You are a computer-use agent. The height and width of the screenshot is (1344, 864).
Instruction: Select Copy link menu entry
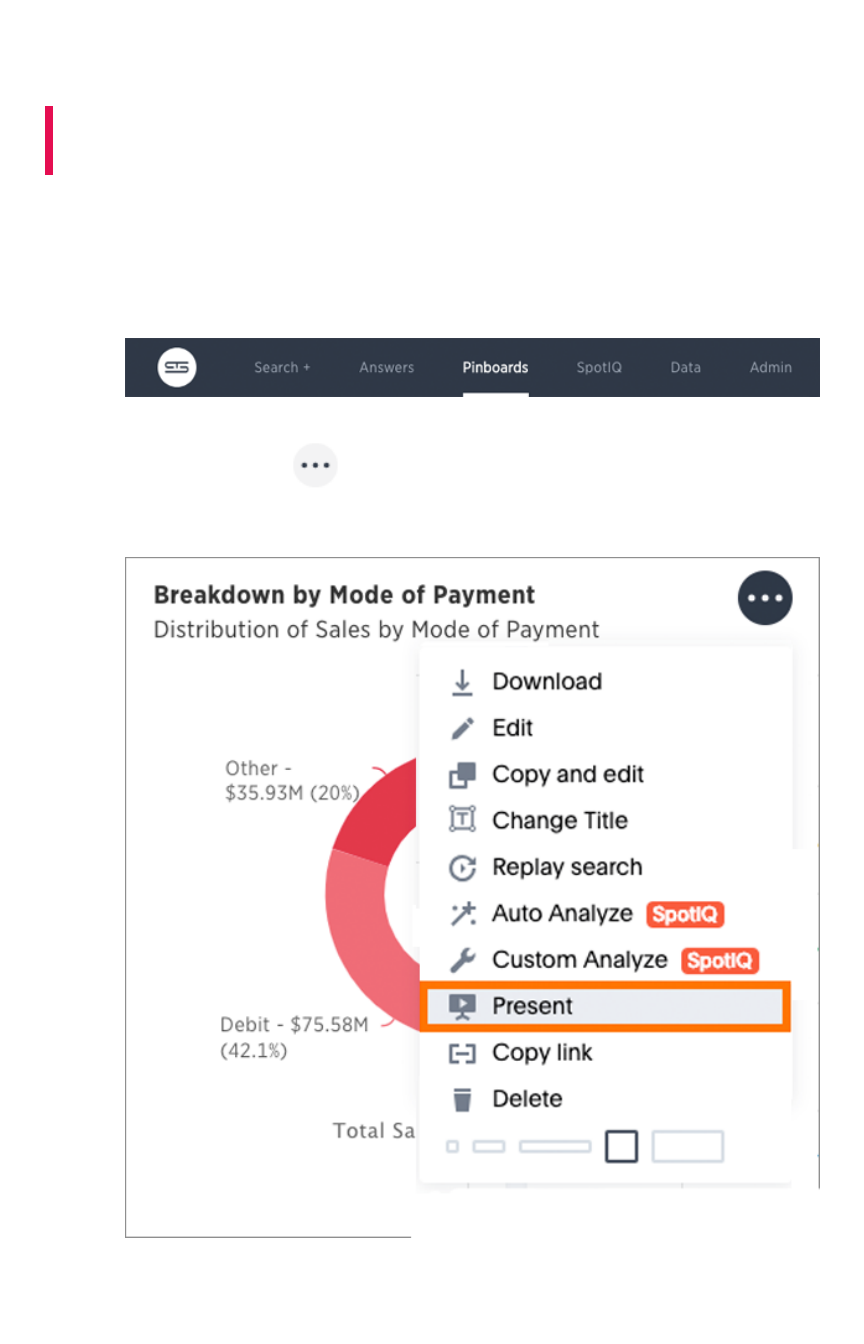[541, 1053]
